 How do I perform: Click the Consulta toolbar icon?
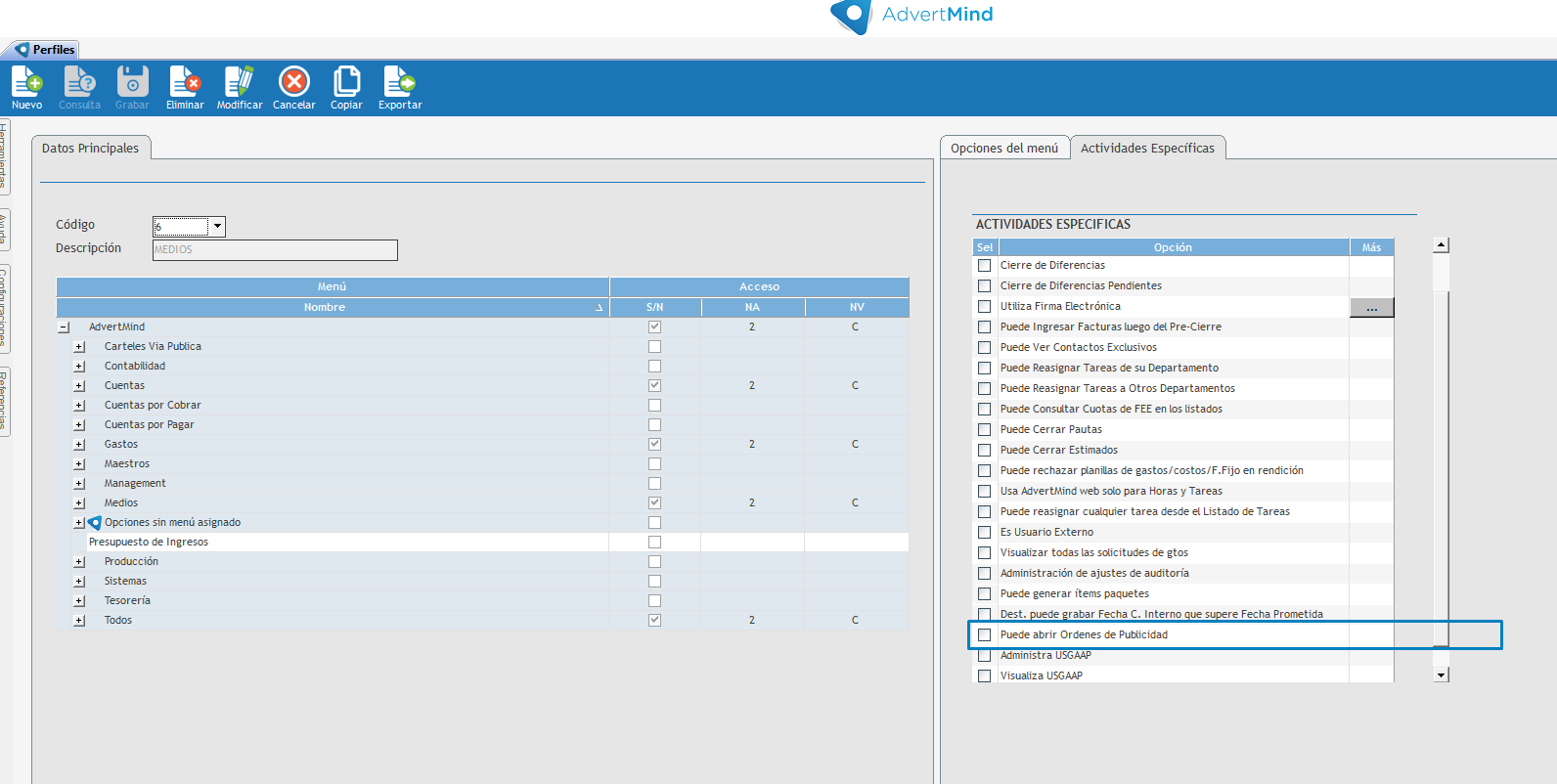pos(79,87)
